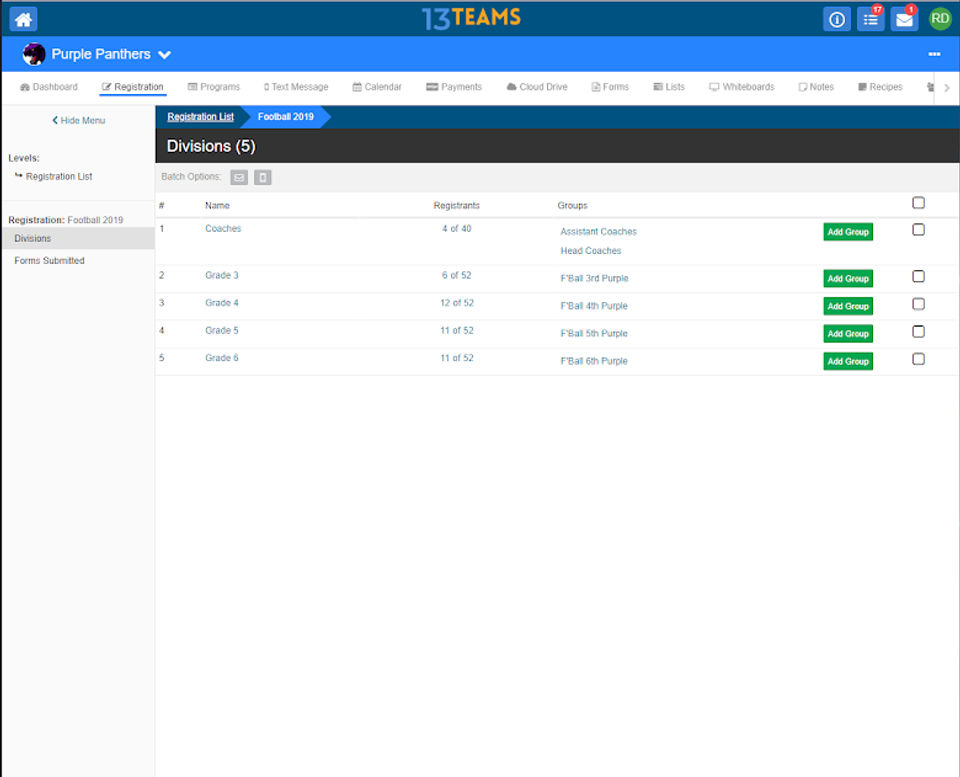The image size is (960, 777).
Task: Open the Head Coaches group
Action: tap(590, 250)
